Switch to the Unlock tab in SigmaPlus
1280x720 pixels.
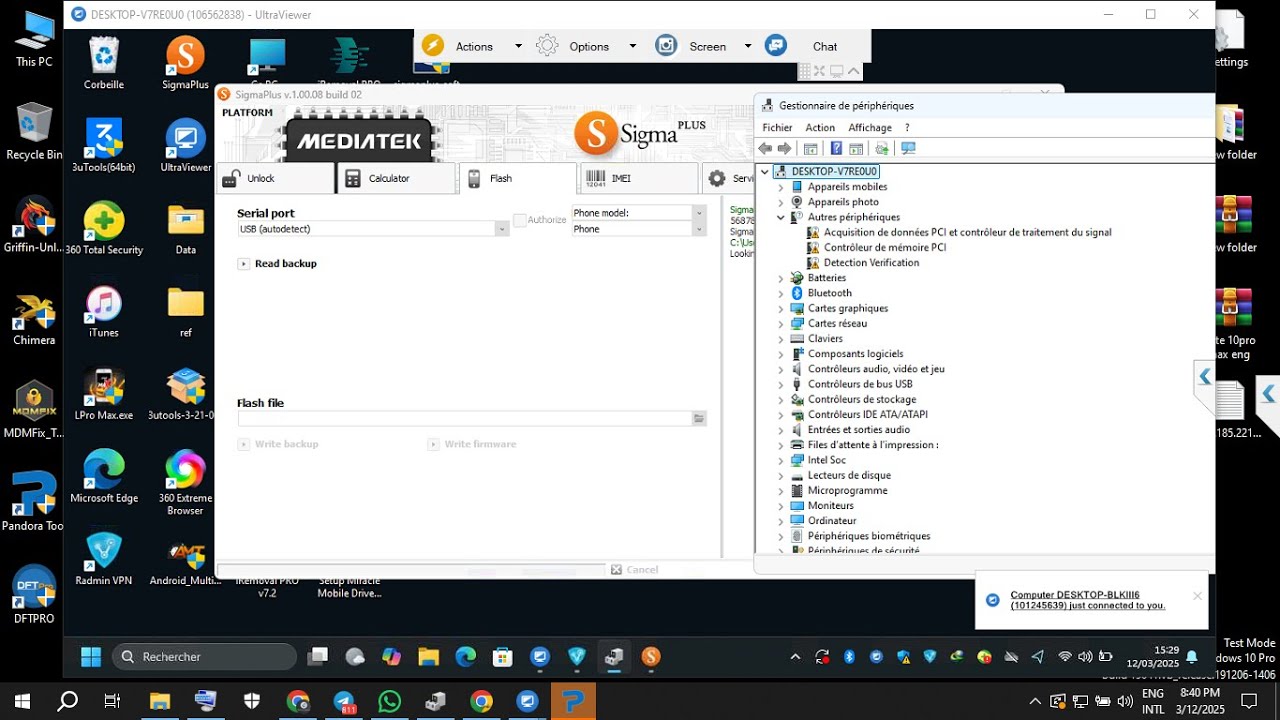click(x=275, y=178)
